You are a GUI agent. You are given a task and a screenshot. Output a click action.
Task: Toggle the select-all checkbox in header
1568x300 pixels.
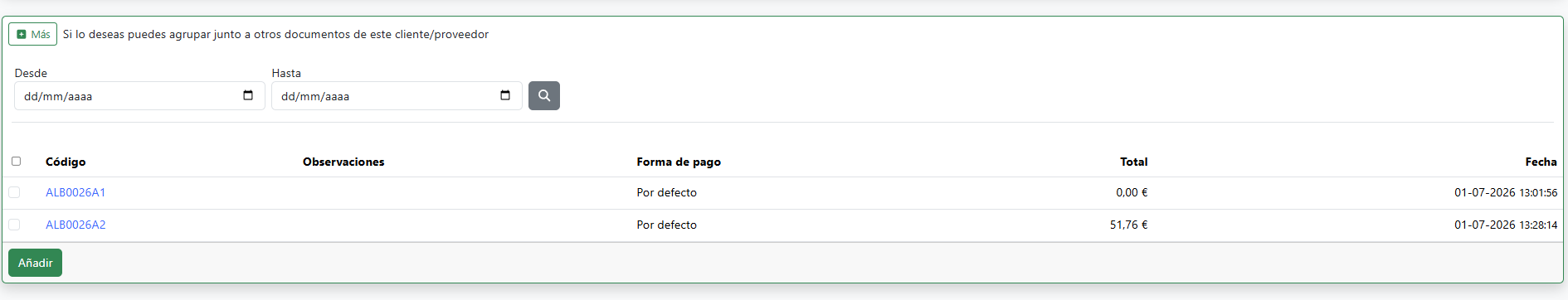(x=16, y=161)
